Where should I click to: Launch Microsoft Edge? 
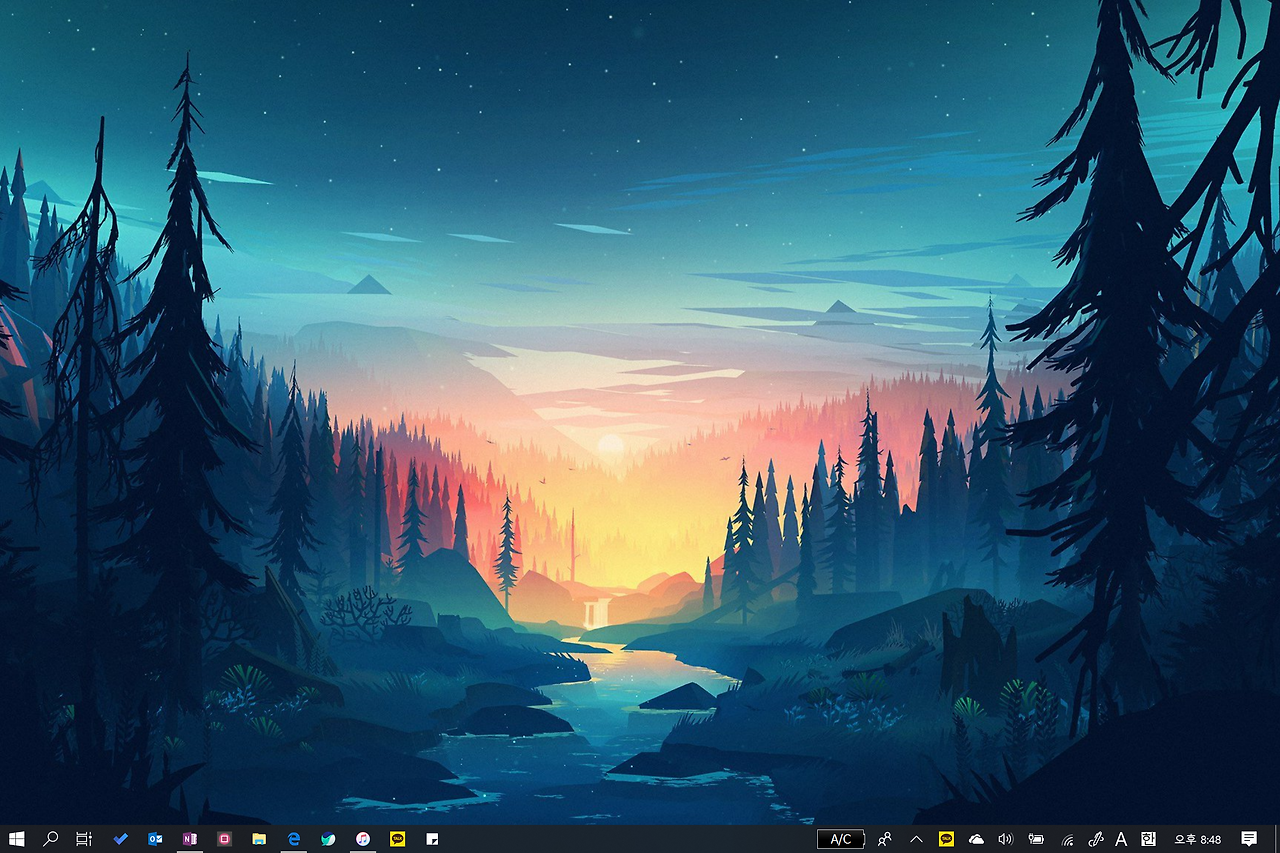295,839
